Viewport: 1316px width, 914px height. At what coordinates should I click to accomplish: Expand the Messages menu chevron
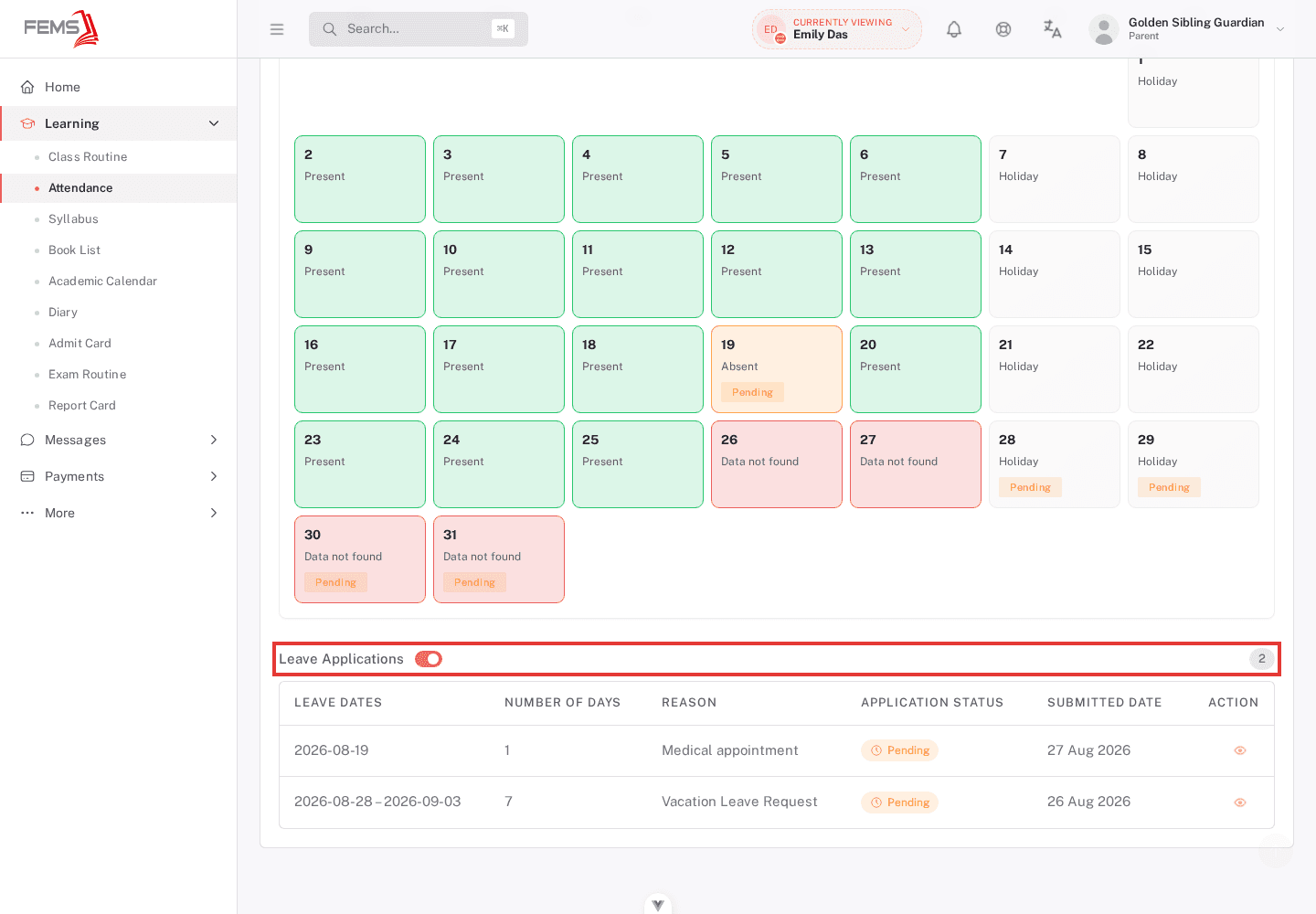[x=214, y=440]
